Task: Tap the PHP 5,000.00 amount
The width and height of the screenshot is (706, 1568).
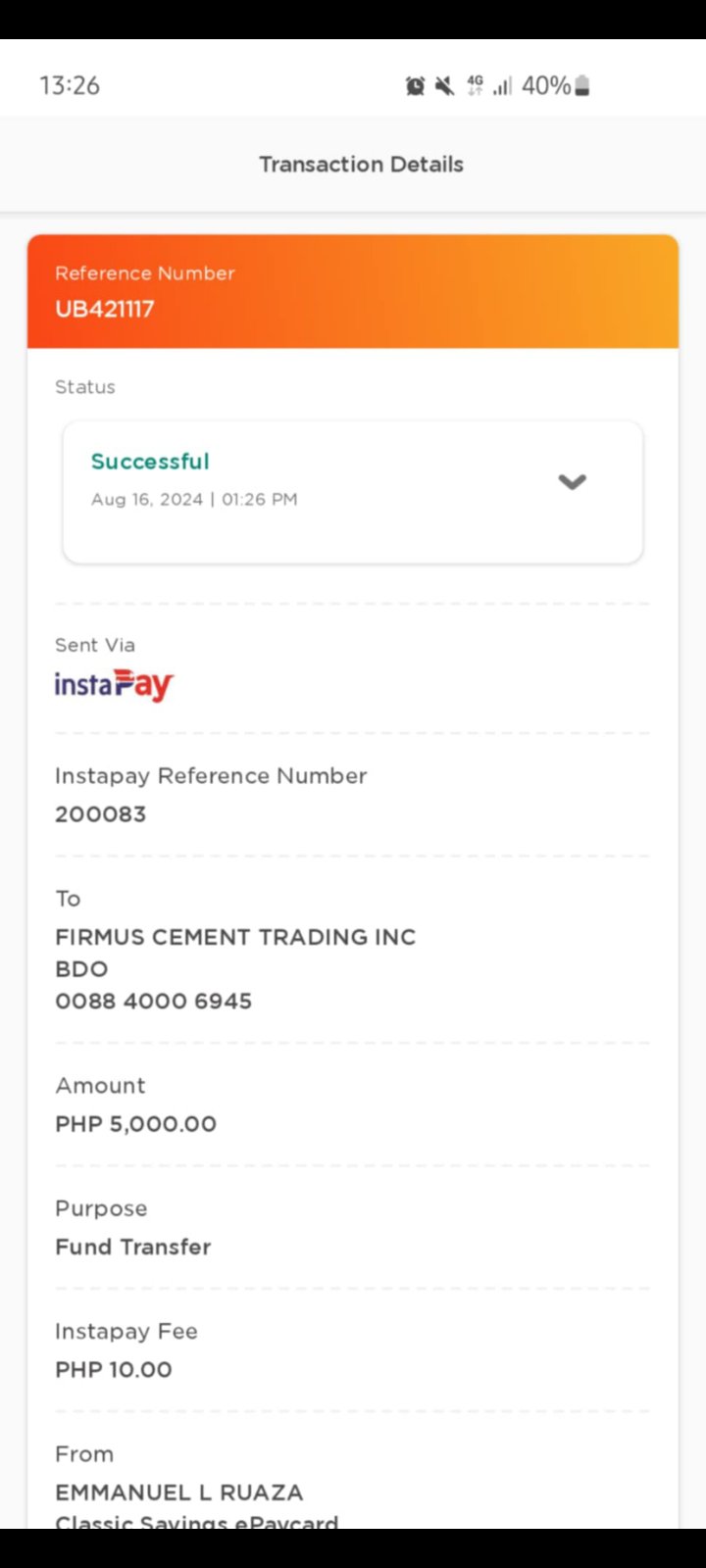Action: [135, 1123]
